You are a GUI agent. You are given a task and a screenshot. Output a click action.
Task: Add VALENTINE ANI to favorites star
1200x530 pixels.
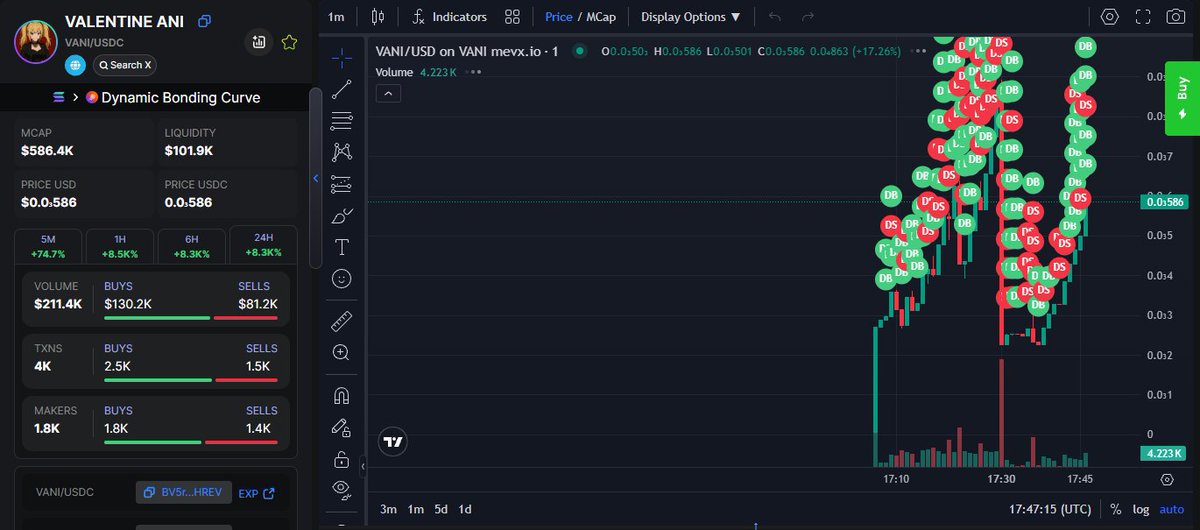coord(289,42)
